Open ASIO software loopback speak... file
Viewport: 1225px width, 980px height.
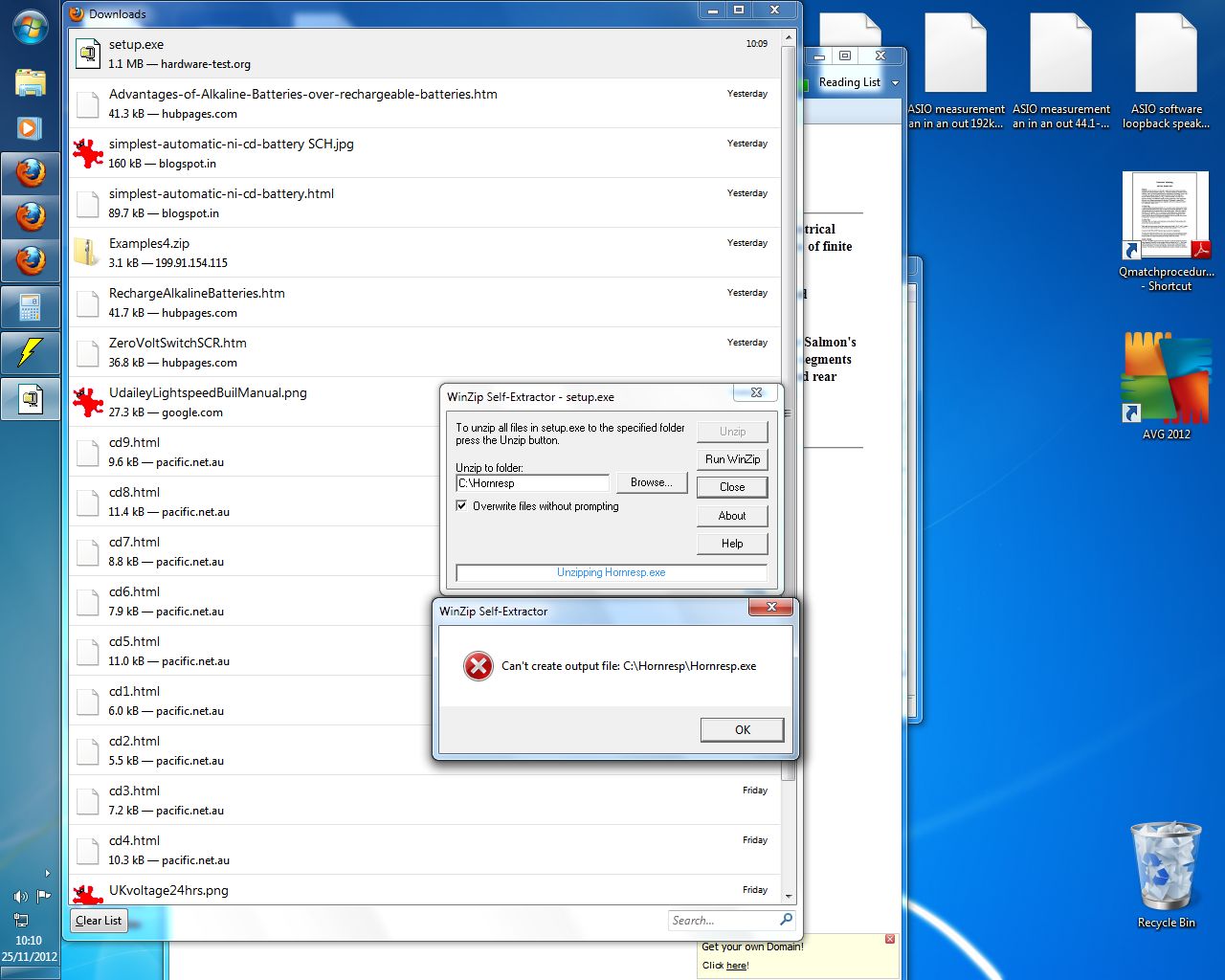(x=1166, y=72)
